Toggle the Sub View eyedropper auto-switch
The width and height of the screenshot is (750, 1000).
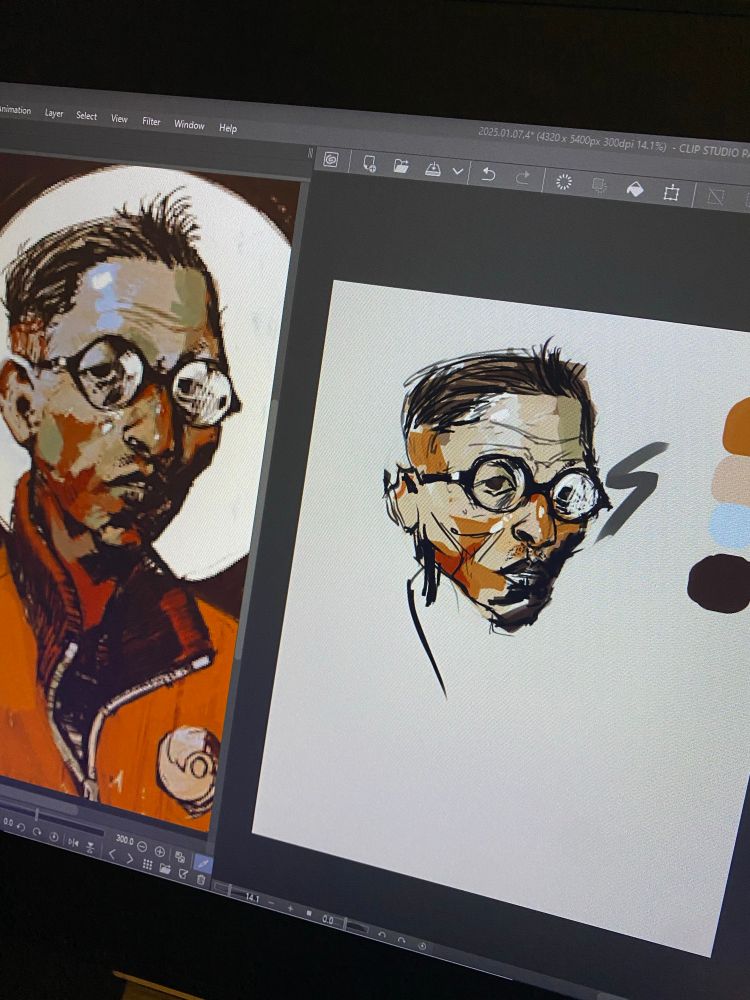pyautogui.click(x=203, y=864)
